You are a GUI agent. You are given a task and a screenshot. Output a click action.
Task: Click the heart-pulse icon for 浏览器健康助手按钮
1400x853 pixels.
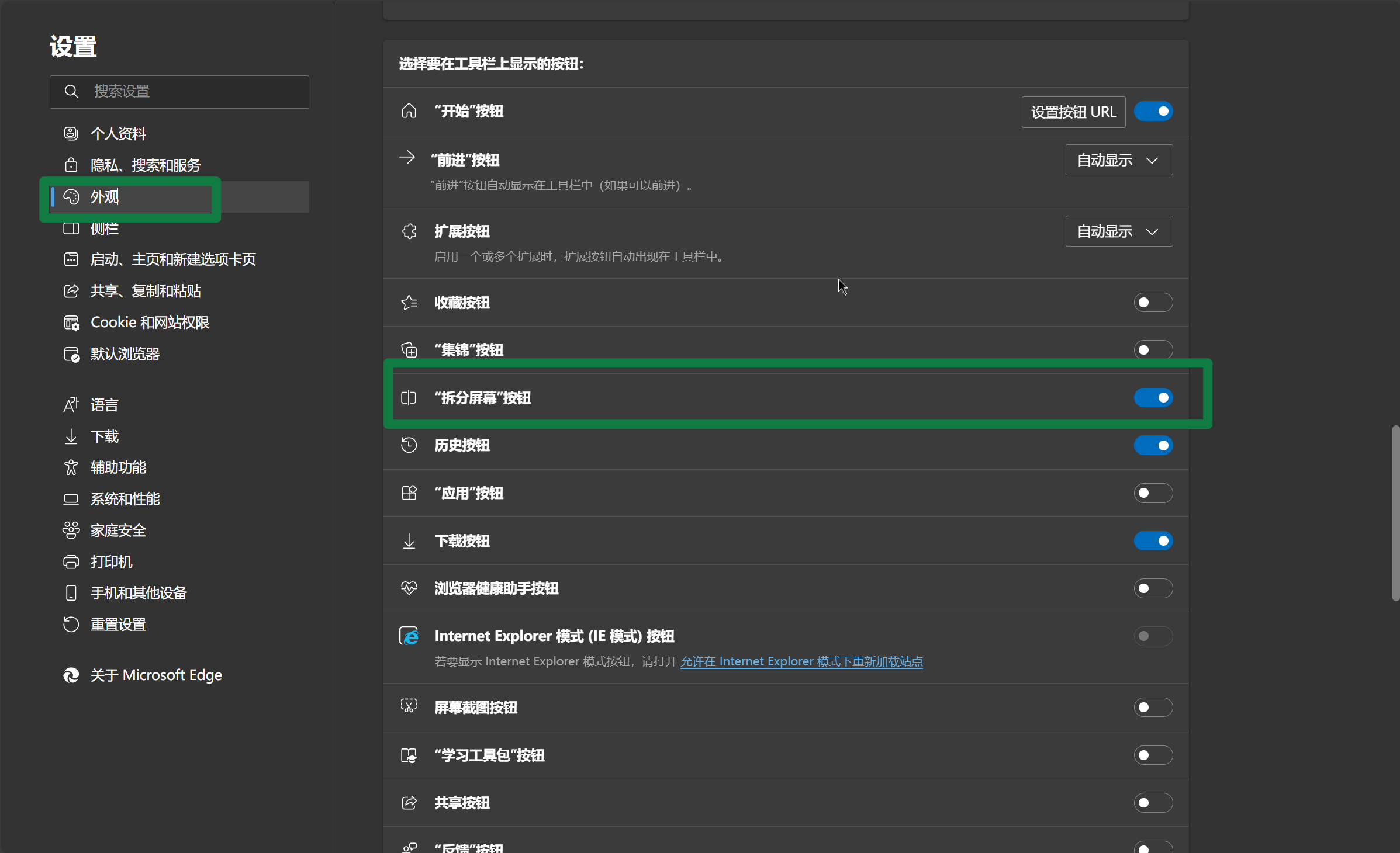click(409, 588)
